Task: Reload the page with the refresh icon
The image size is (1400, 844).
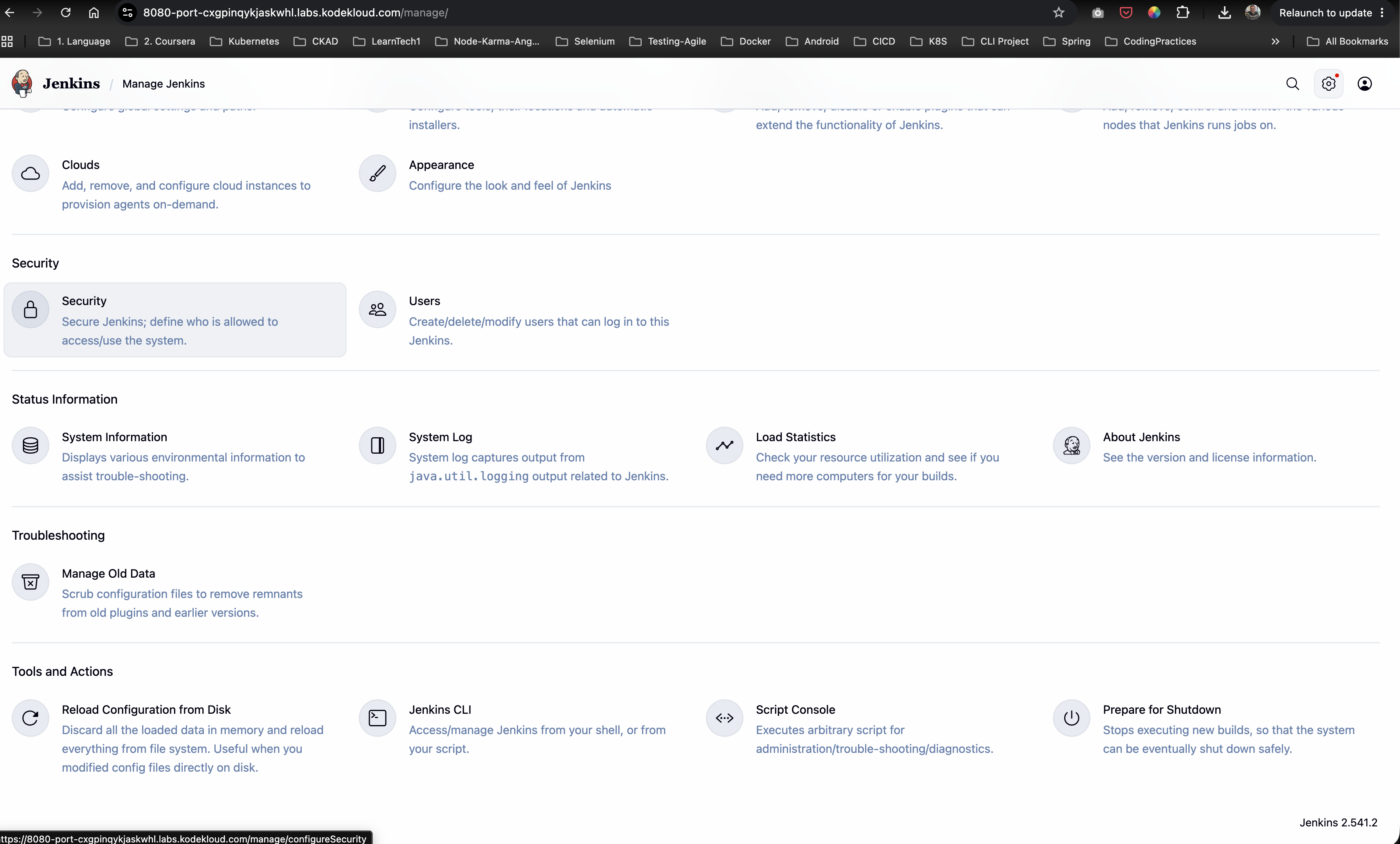Action: [66, 13]
